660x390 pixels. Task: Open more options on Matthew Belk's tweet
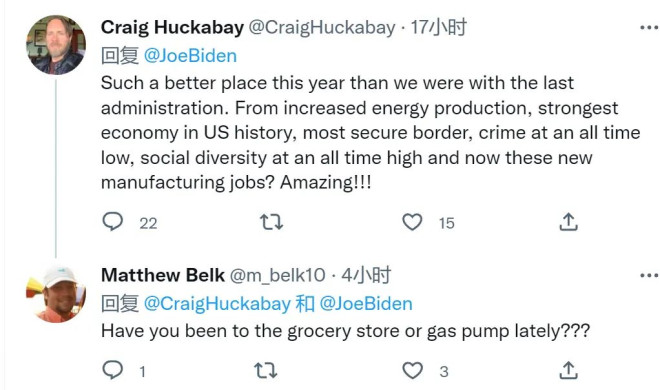coord(649,276)
